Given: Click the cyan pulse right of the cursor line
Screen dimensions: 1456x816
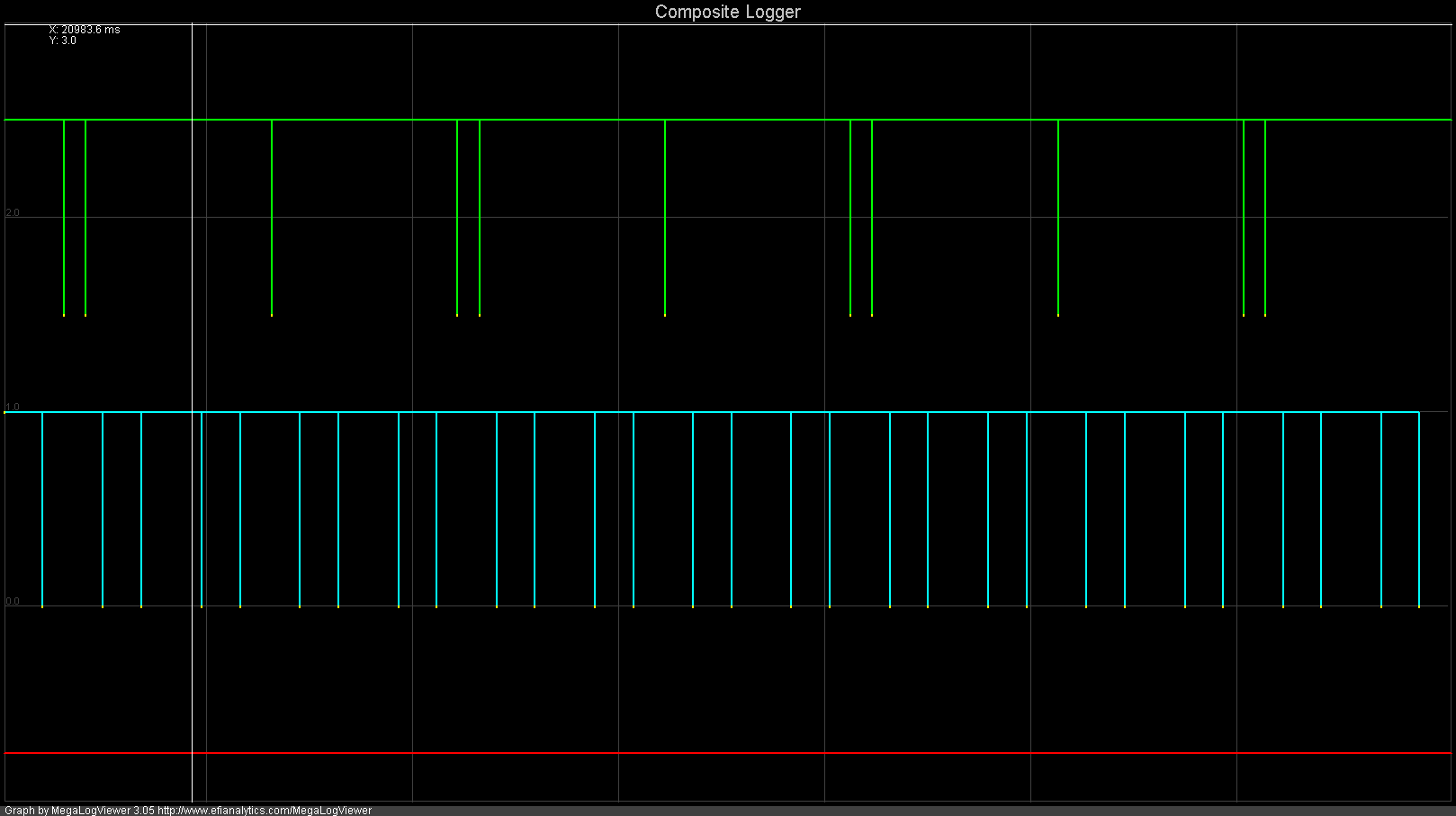Looking at the screenshot, I should coord(202,508).
